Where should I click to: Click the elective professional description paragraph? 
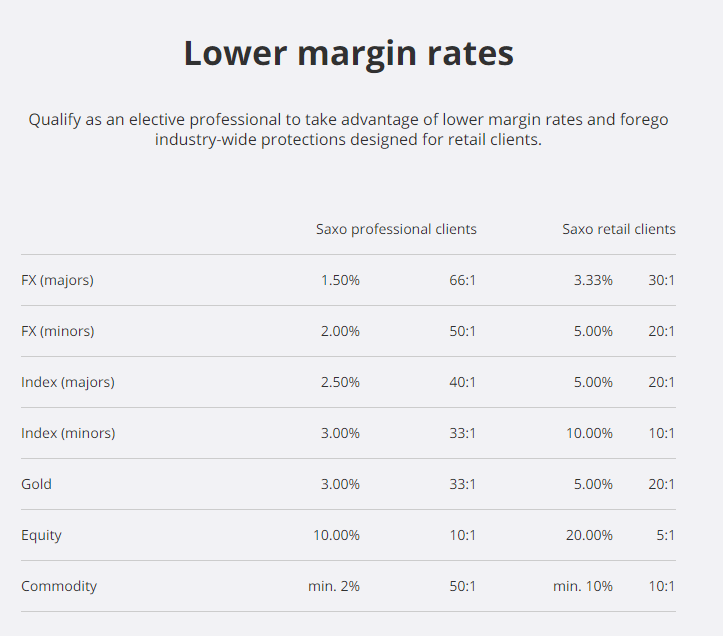(348, 130)
